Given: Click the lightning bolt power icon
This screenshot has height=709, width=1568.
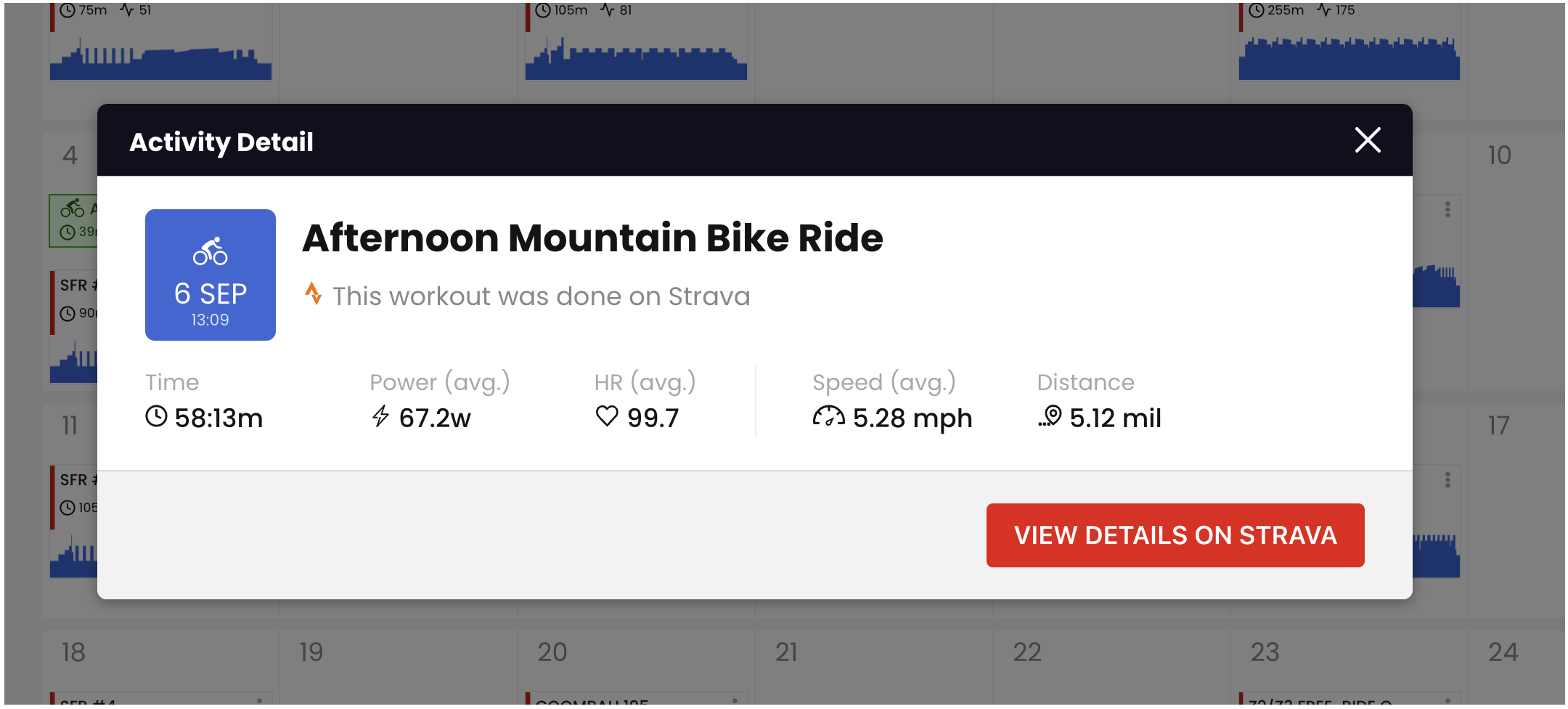Looking at the screenshot, I should coord(380,417).
